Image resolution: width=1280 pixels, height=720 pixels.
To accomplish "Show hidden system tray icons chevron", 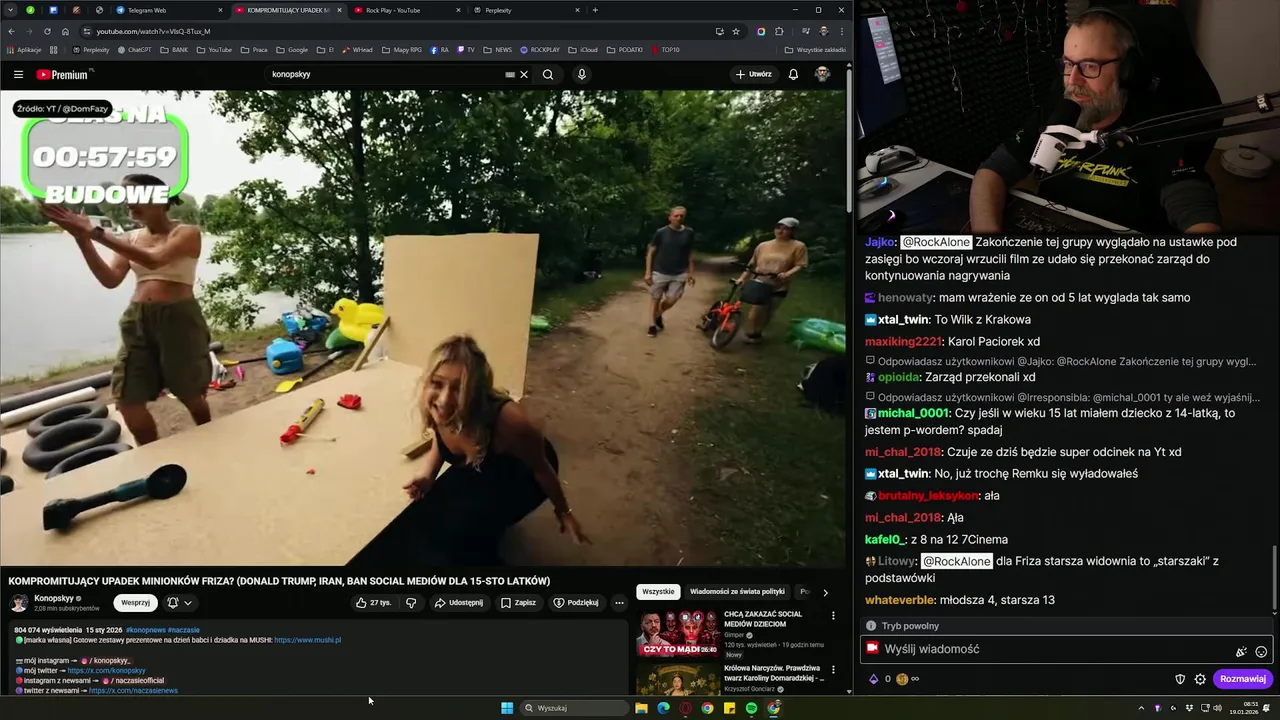I will [x=1141, y=708].
